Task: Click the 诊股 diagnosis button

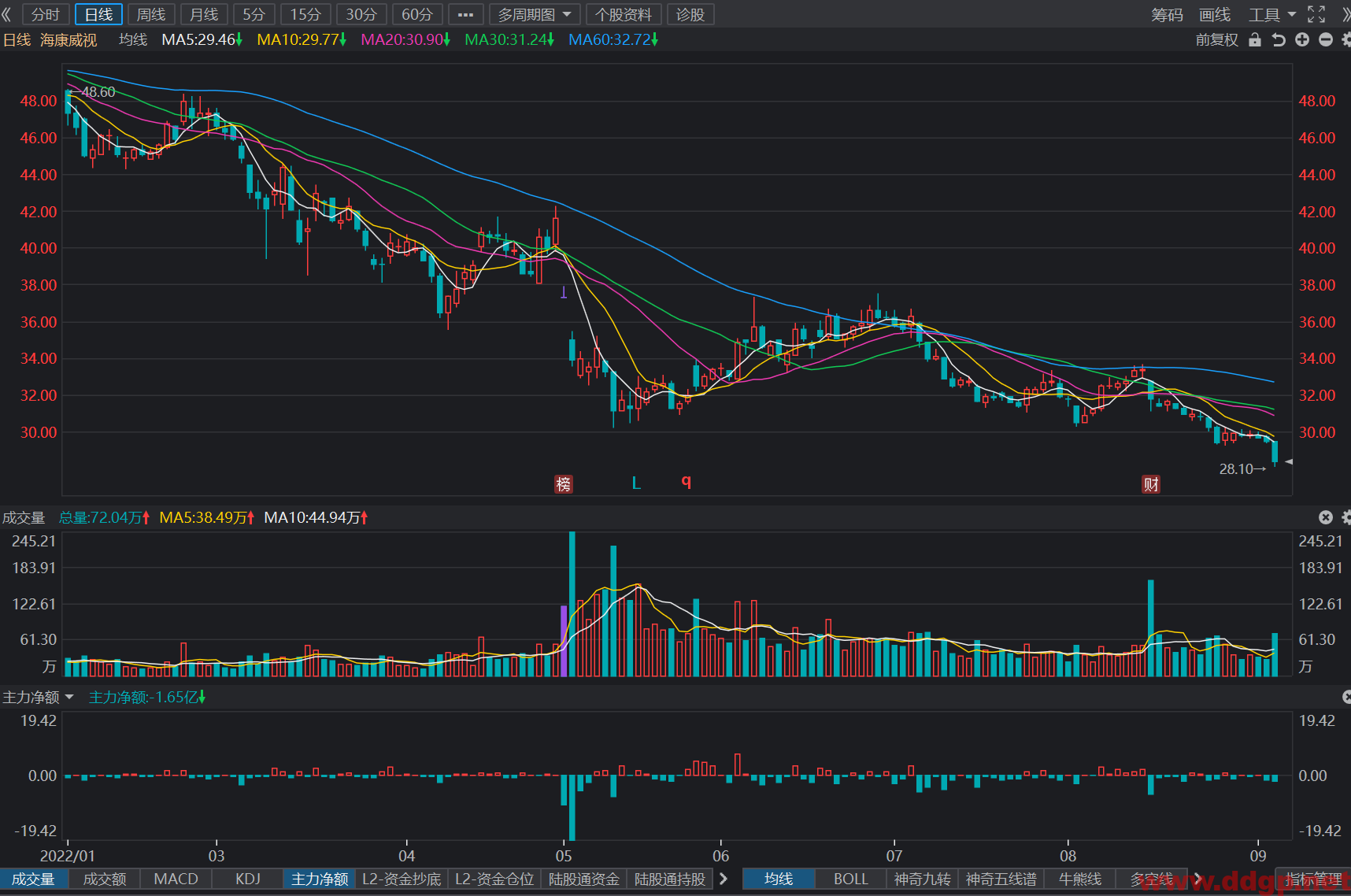Action: click(690, 14)
